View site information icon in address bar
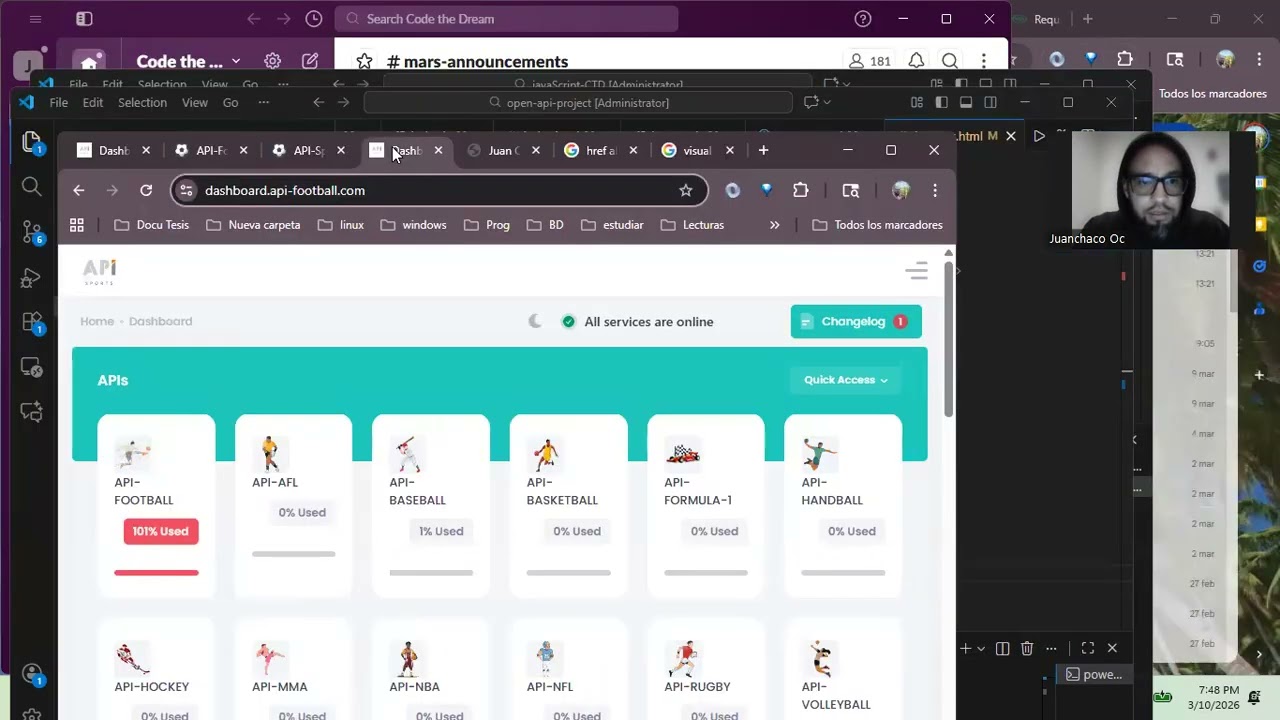The image size is (1280, 720). pos(186,190)
